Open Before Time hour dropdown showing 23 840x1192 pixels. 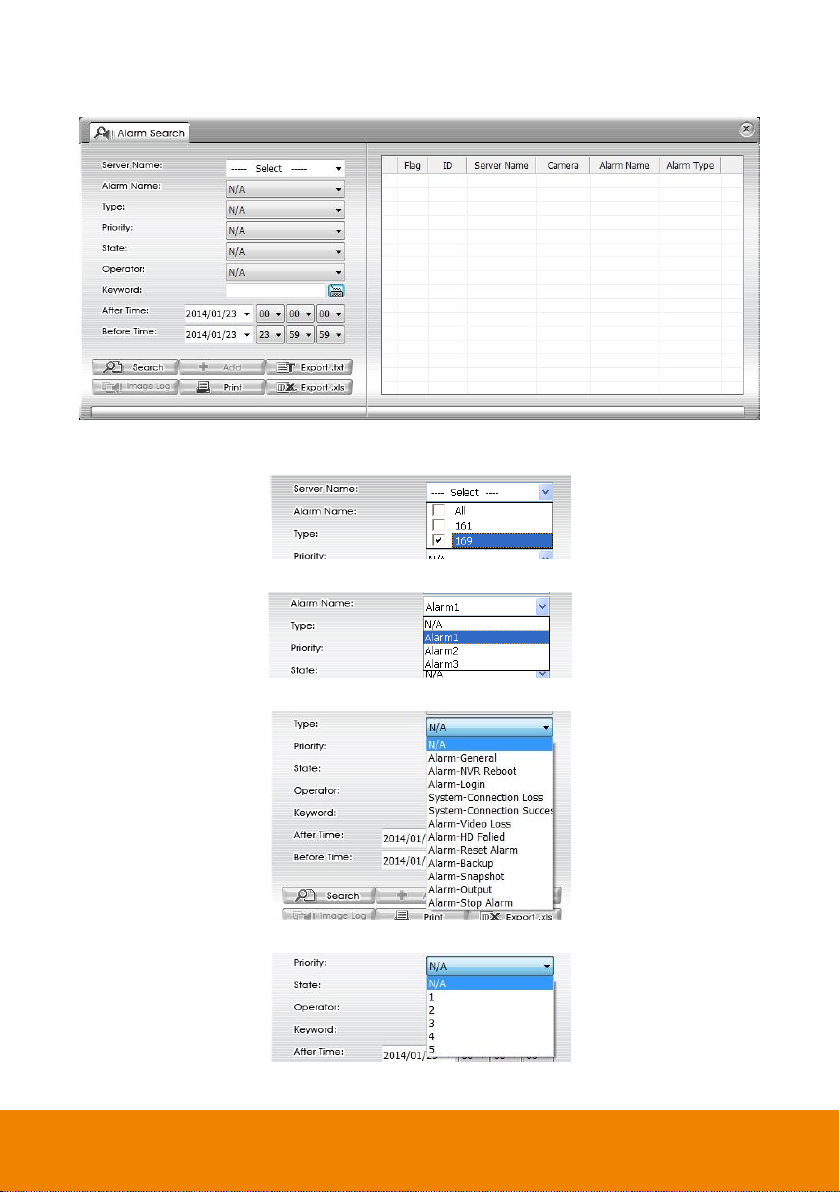[x=270, y=334]
